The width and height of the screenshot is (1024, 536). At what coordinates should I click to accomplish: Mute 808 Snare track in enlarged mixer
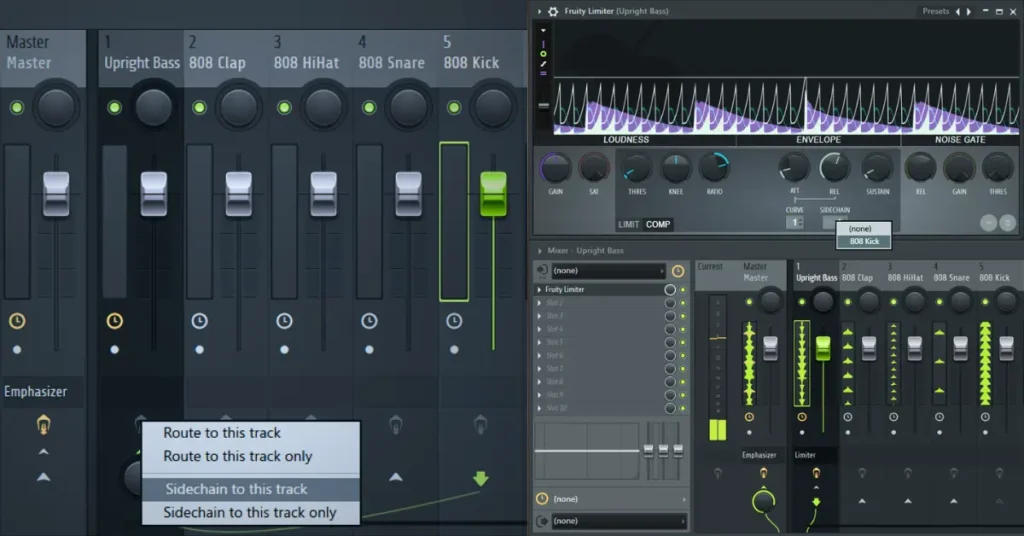point(369,107)
